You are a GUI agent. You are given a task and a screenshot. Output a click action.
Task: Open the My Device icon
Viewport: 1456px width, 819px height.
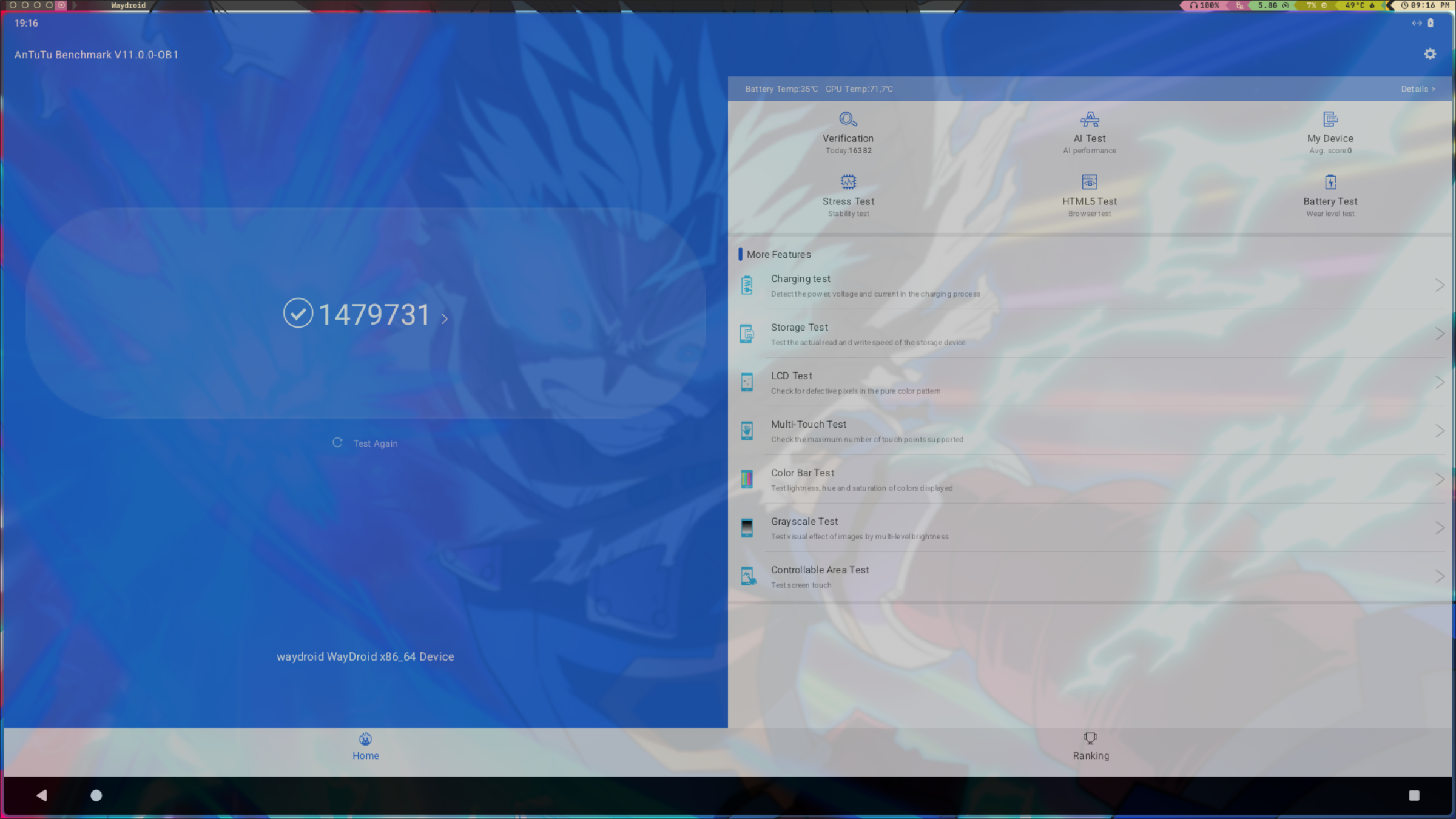pos(1330,119)
